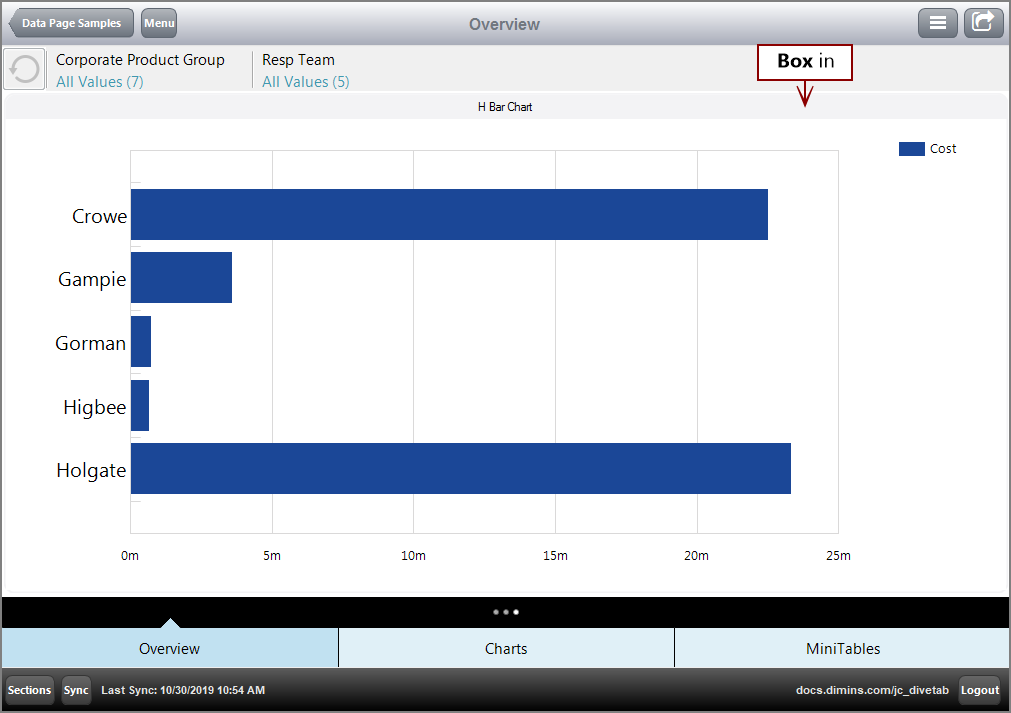Open the Resp Team All Values filter
The height and width of the screenshot is (713, 1011).
305,81
